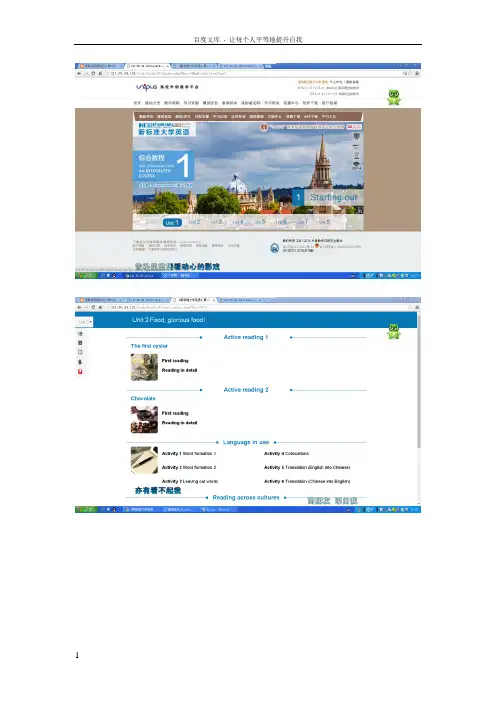The image size is (496, 702).
Task: Click the document page sidebar icon
Action: (80, 352)
